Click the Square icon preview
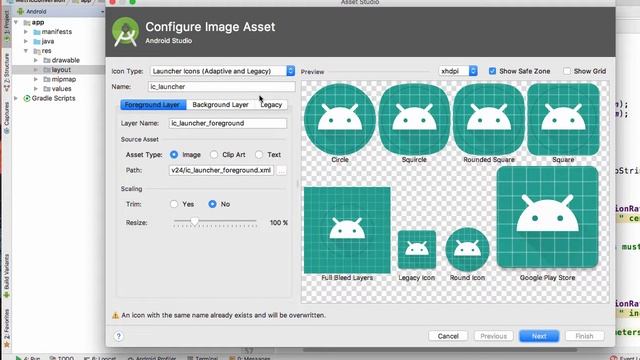The width and height of the screenshot is (640, 360). tap(563, 119)
